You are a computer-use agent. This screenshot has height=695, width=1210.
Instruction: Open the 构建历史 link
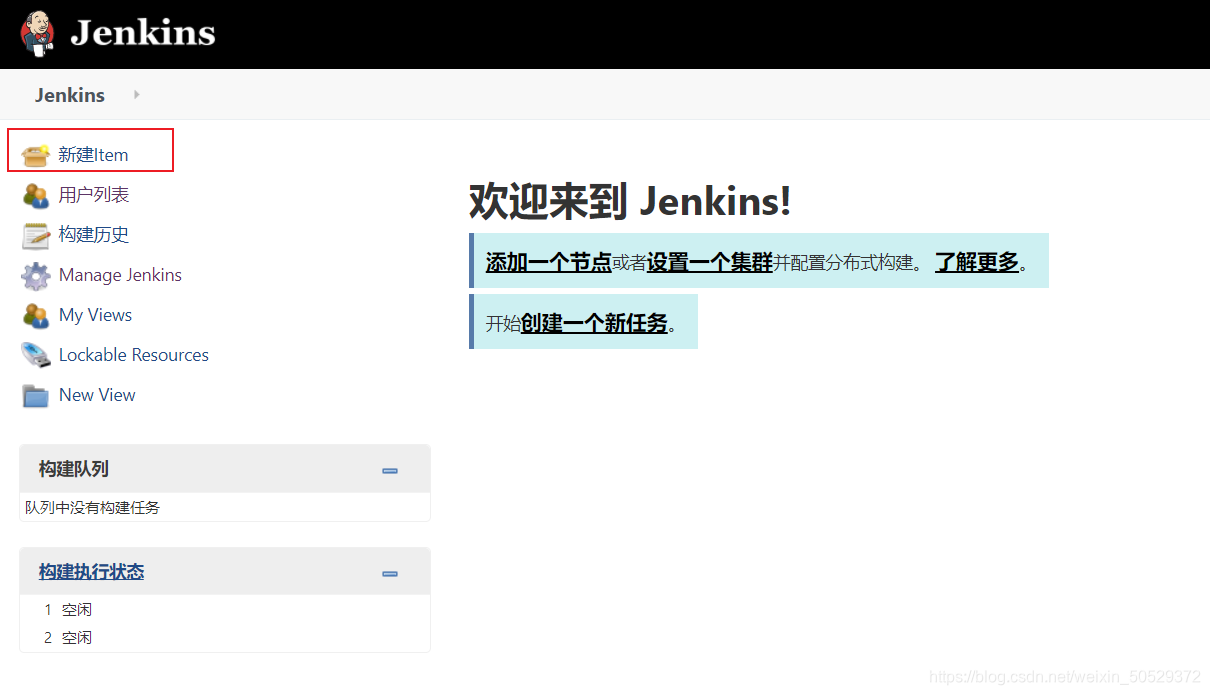coord(94,235)
